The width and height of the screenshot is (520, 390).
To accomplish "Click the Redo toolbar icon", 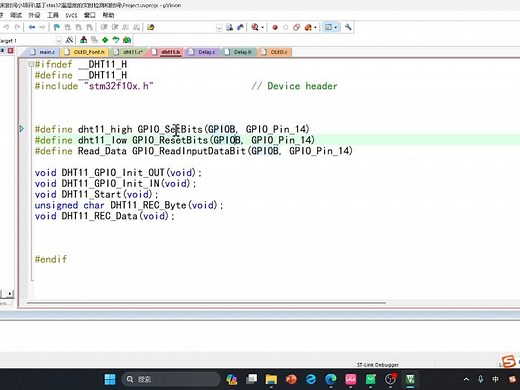I will [x=17, y=27].
